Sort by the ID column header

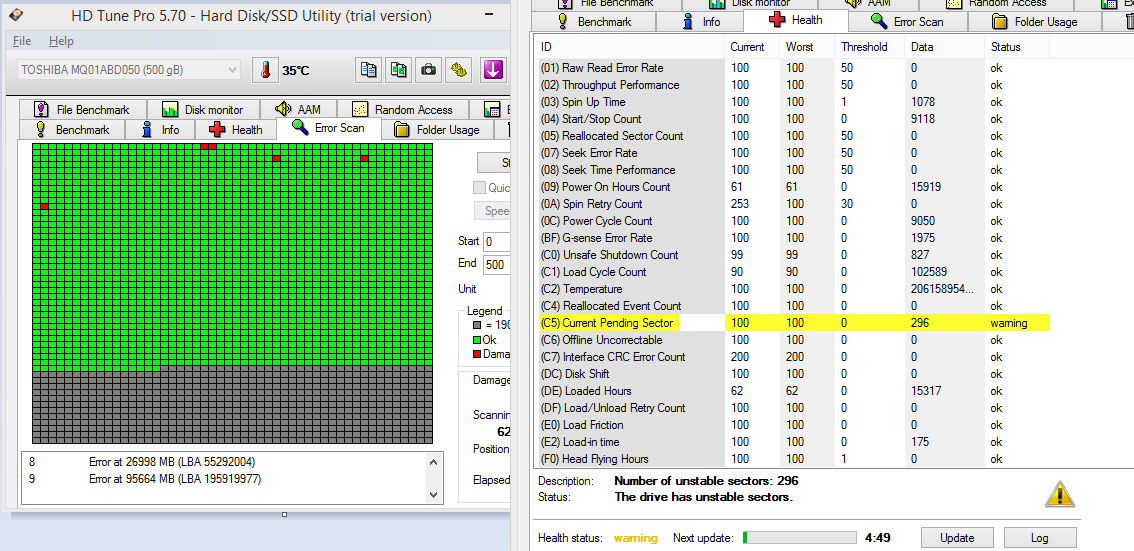coord(630,47)
